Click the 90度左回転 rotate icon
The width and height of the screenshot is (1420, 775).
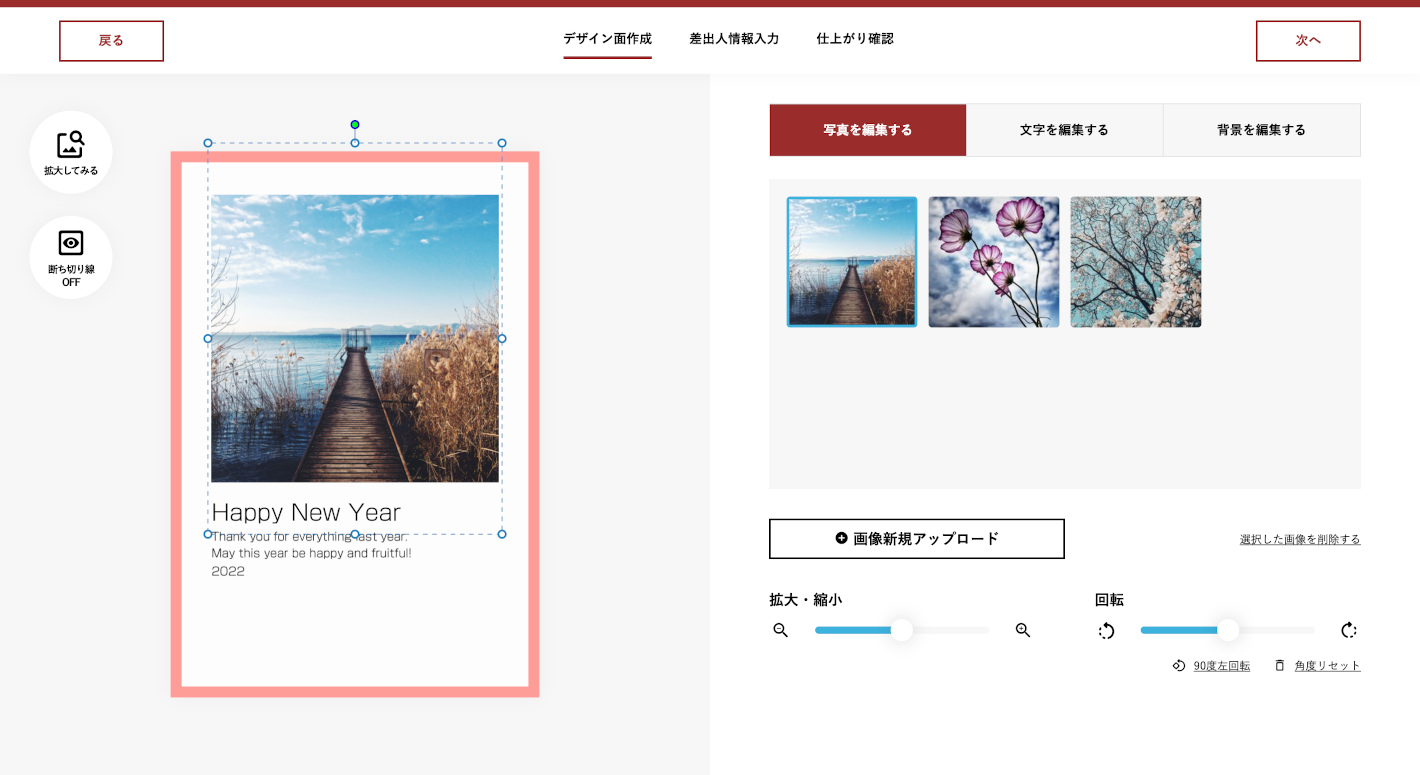pyautogui.click(x=1179, y=665)
